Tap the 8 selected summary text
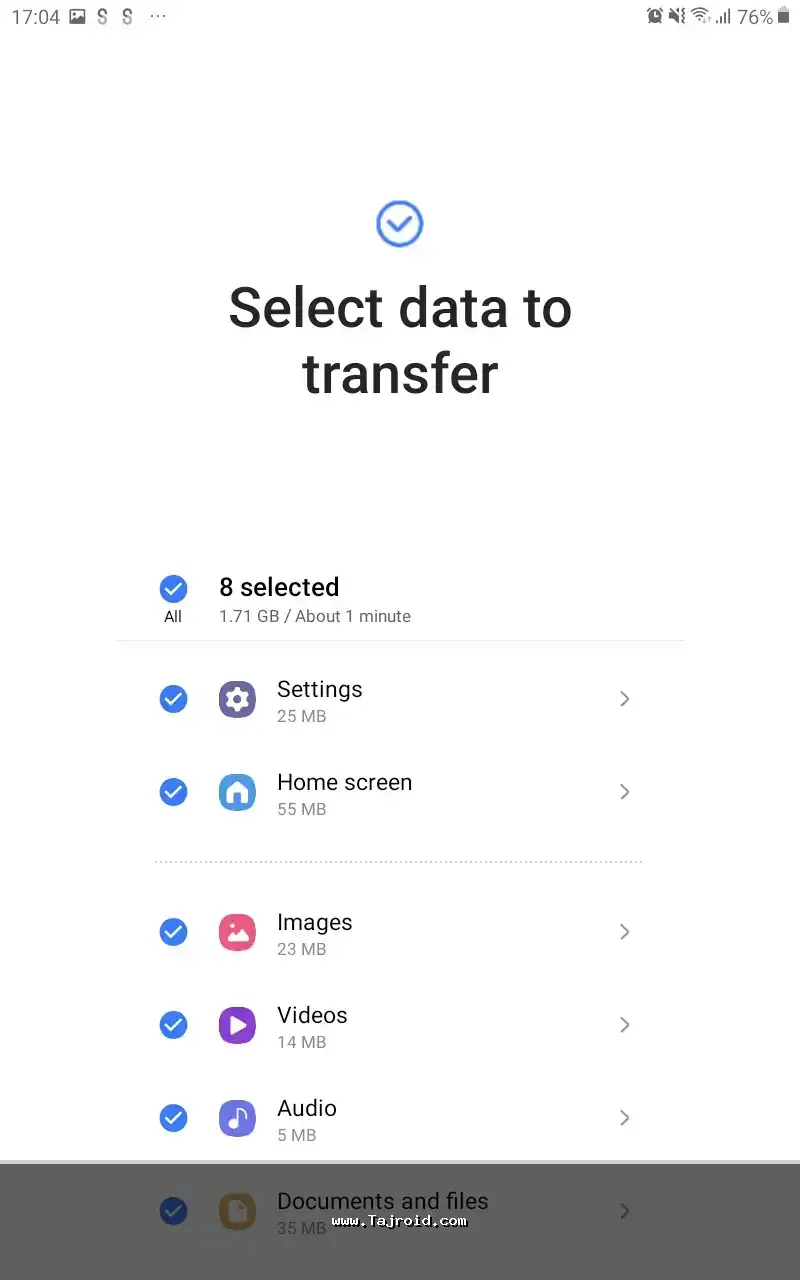The height and width of the screenshot is (1280, 800). [279, 587]
